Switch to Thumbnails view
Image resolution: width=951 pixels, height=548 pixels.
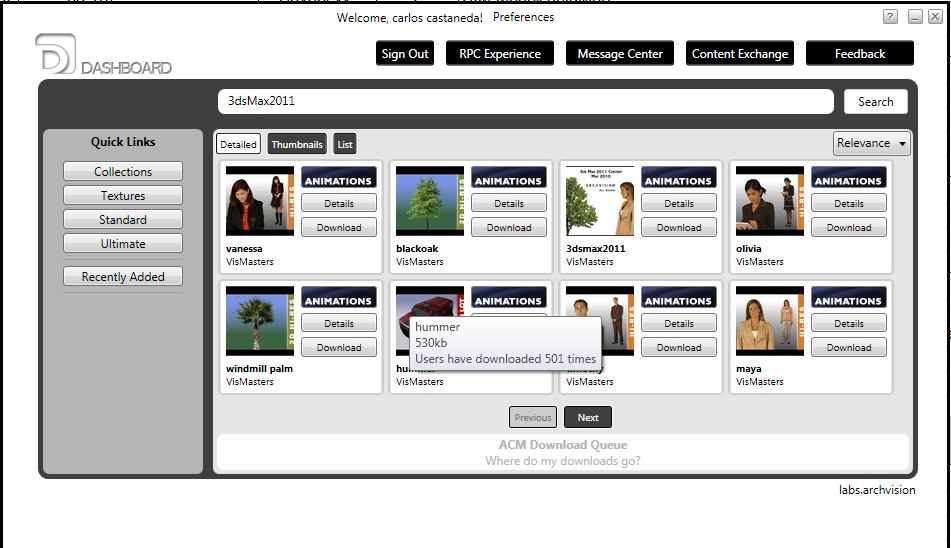297,144
